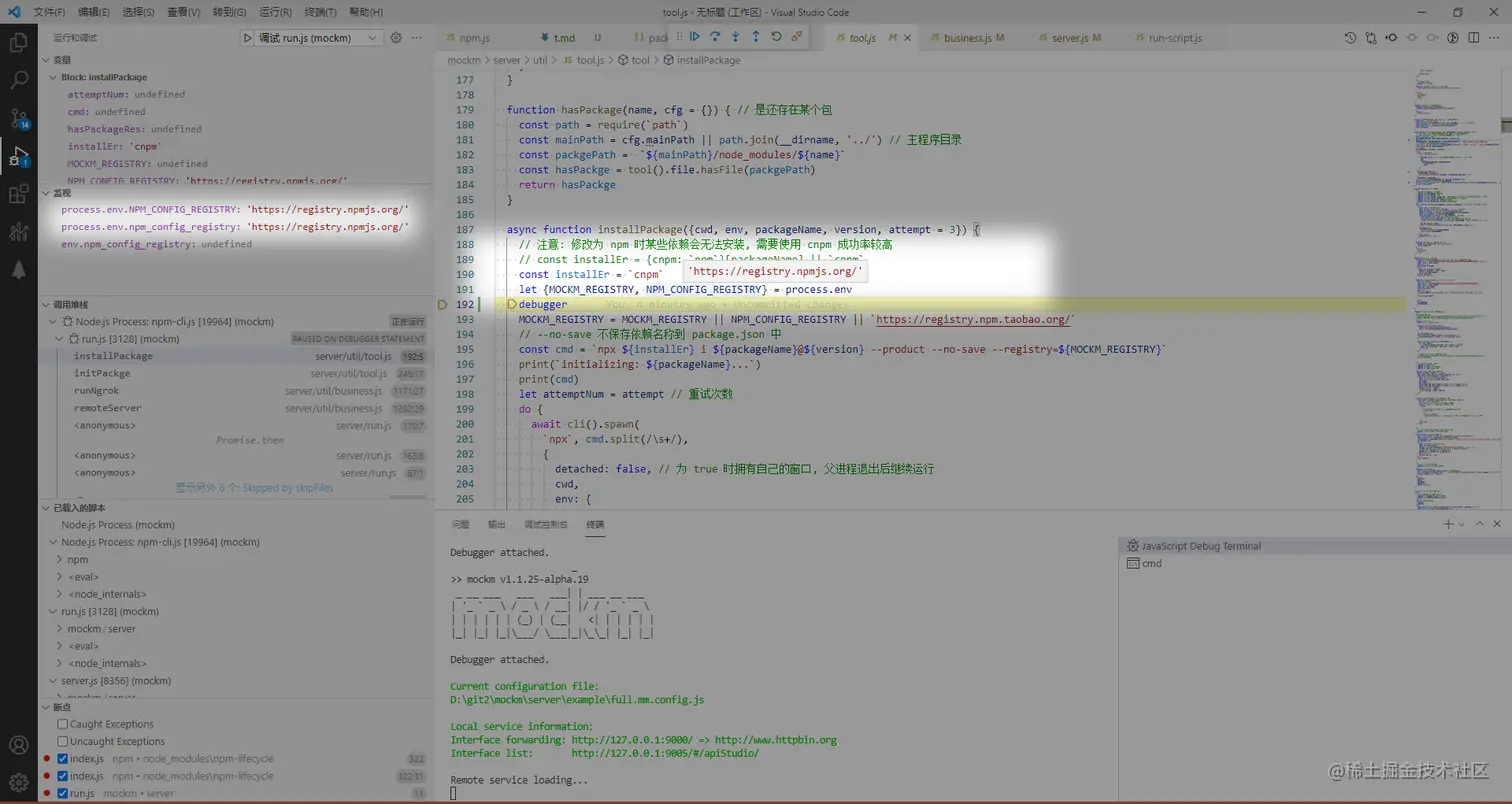Open full.mm.config.js path link in terminal

point(577,700)
